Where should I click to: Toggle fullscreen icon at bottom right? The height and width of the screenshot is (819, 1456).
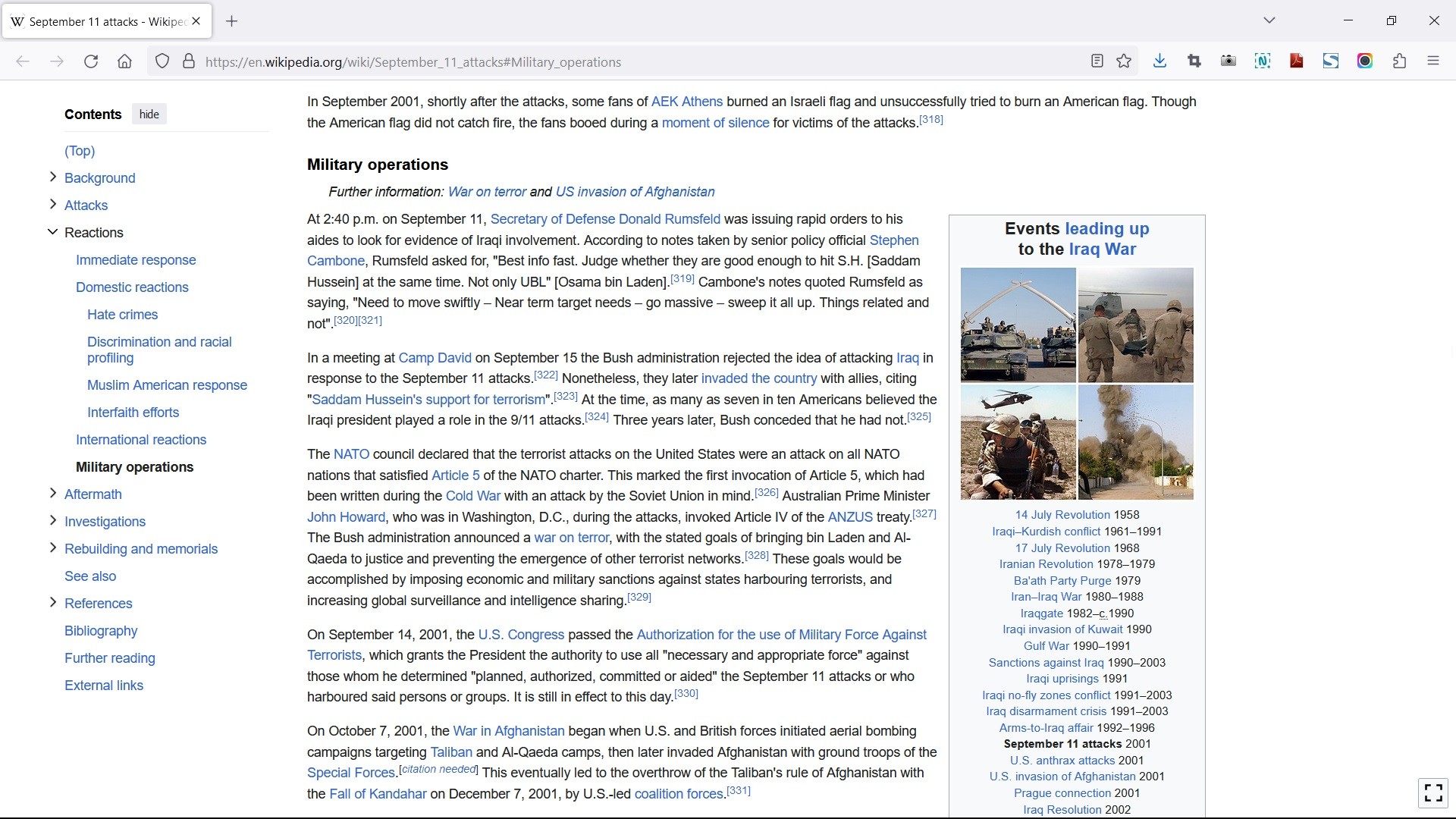point(1432,792)
